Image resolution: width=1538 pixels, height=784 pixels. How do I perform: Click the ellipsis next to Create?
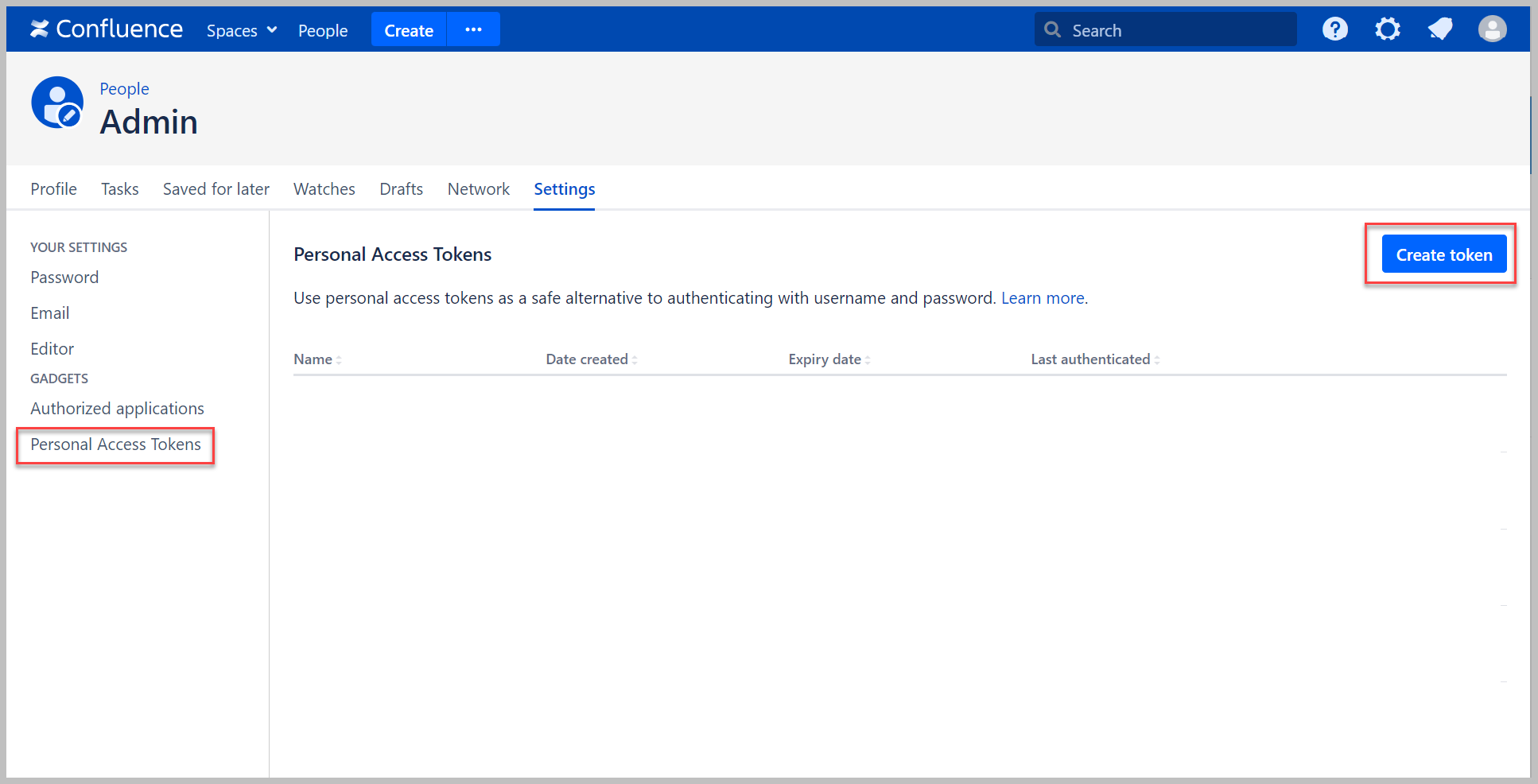point(473,29)
